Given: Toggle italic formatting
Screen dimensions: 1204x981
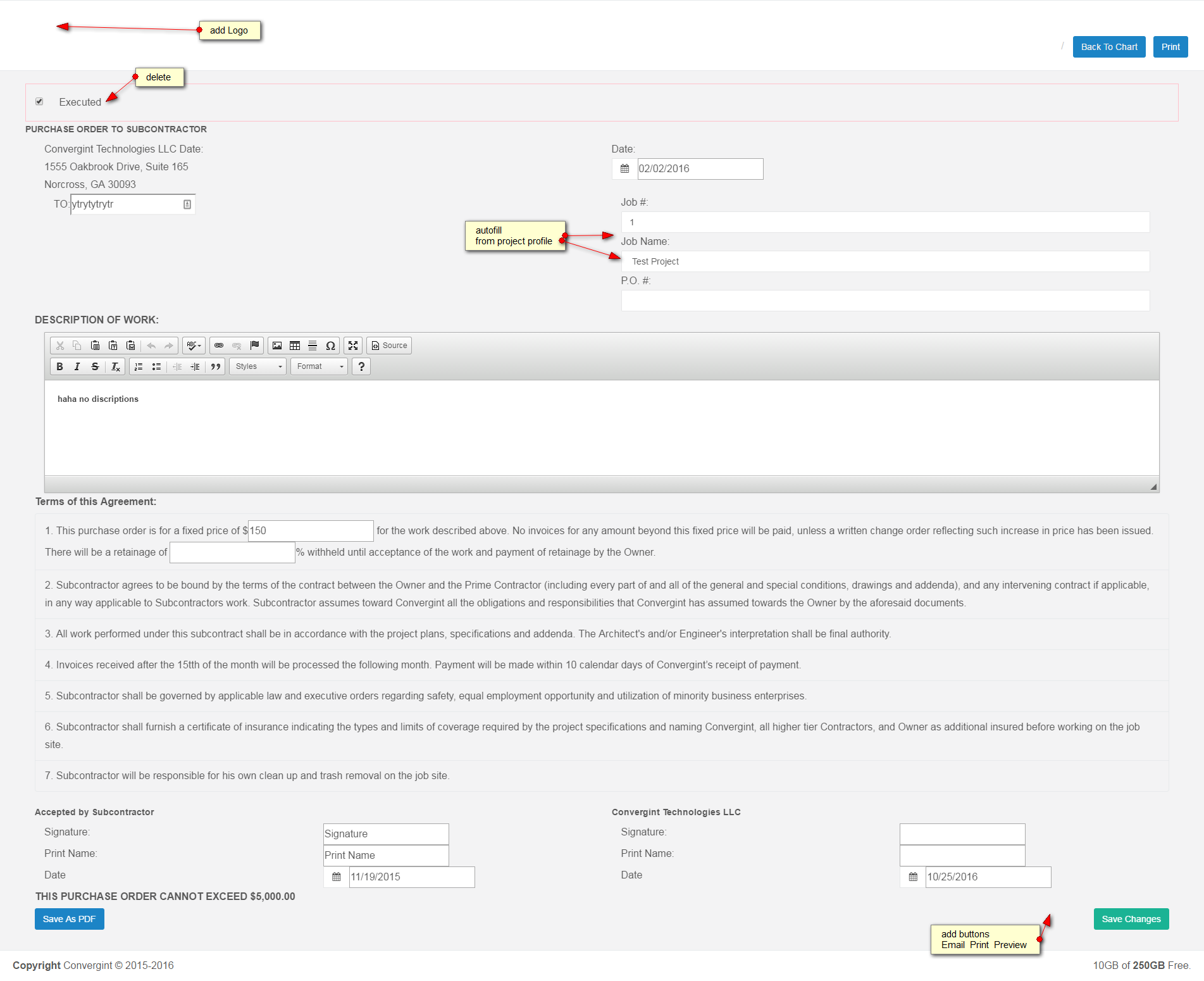Looking at the screenshot, I should [77, 366].
